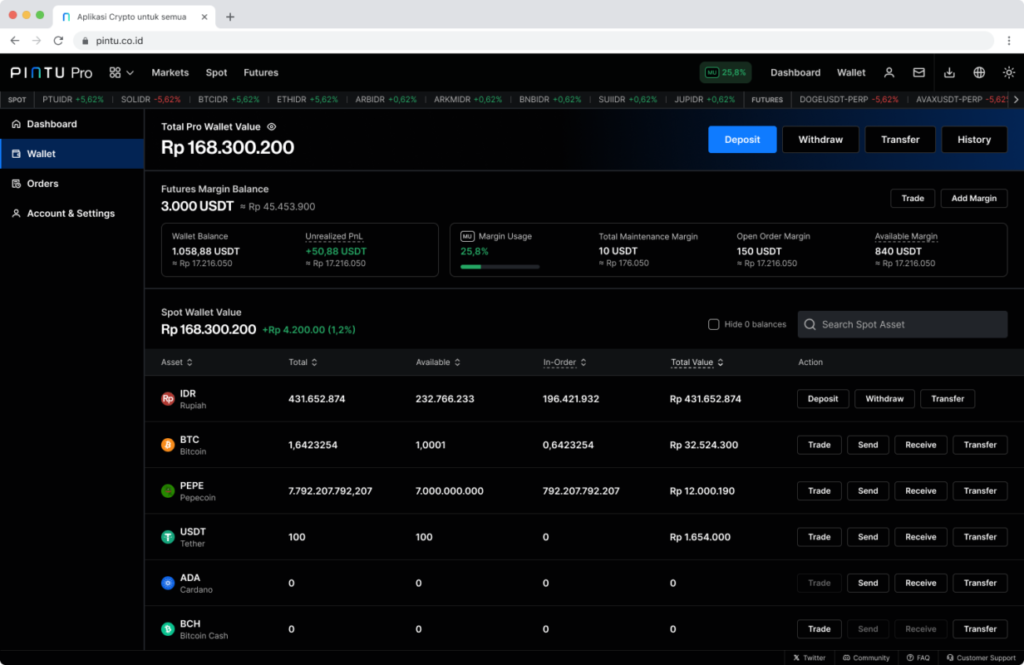Screen dimensions: 1024x665
Task: Click the PEPE Pepecoin coin icon
Action: pos(168,491)
